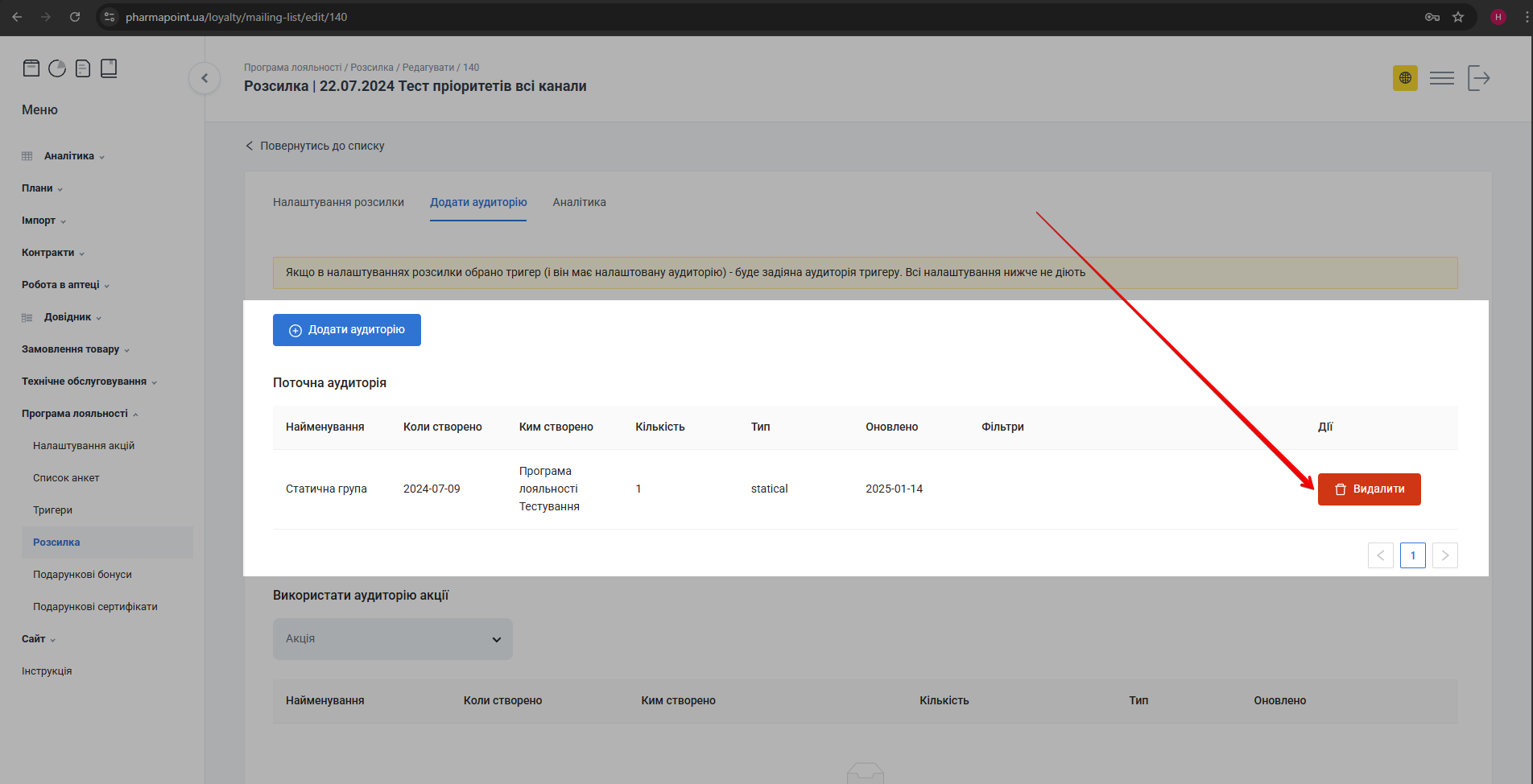The height and width of the screenshot is (784, 1533).
Task: Open Подарункові бонуси in sidebar
Action: (x=82, y=575)
